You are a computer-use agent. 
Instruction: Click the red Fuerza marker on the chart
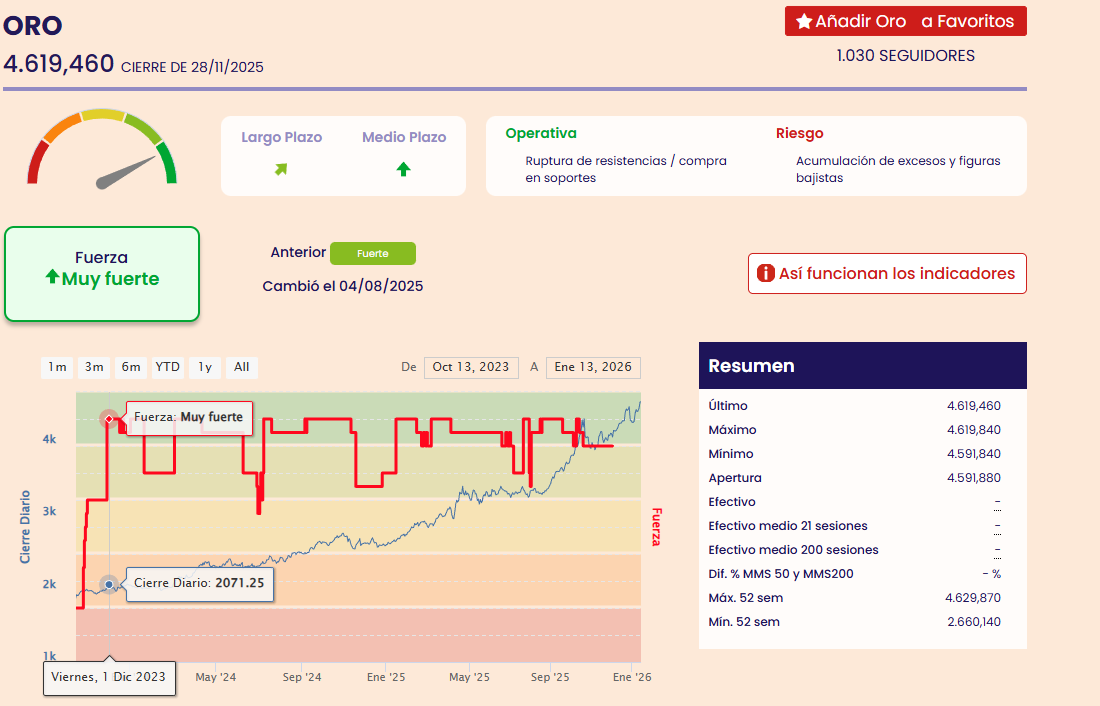pyautogui.click(x=109, y=419)
